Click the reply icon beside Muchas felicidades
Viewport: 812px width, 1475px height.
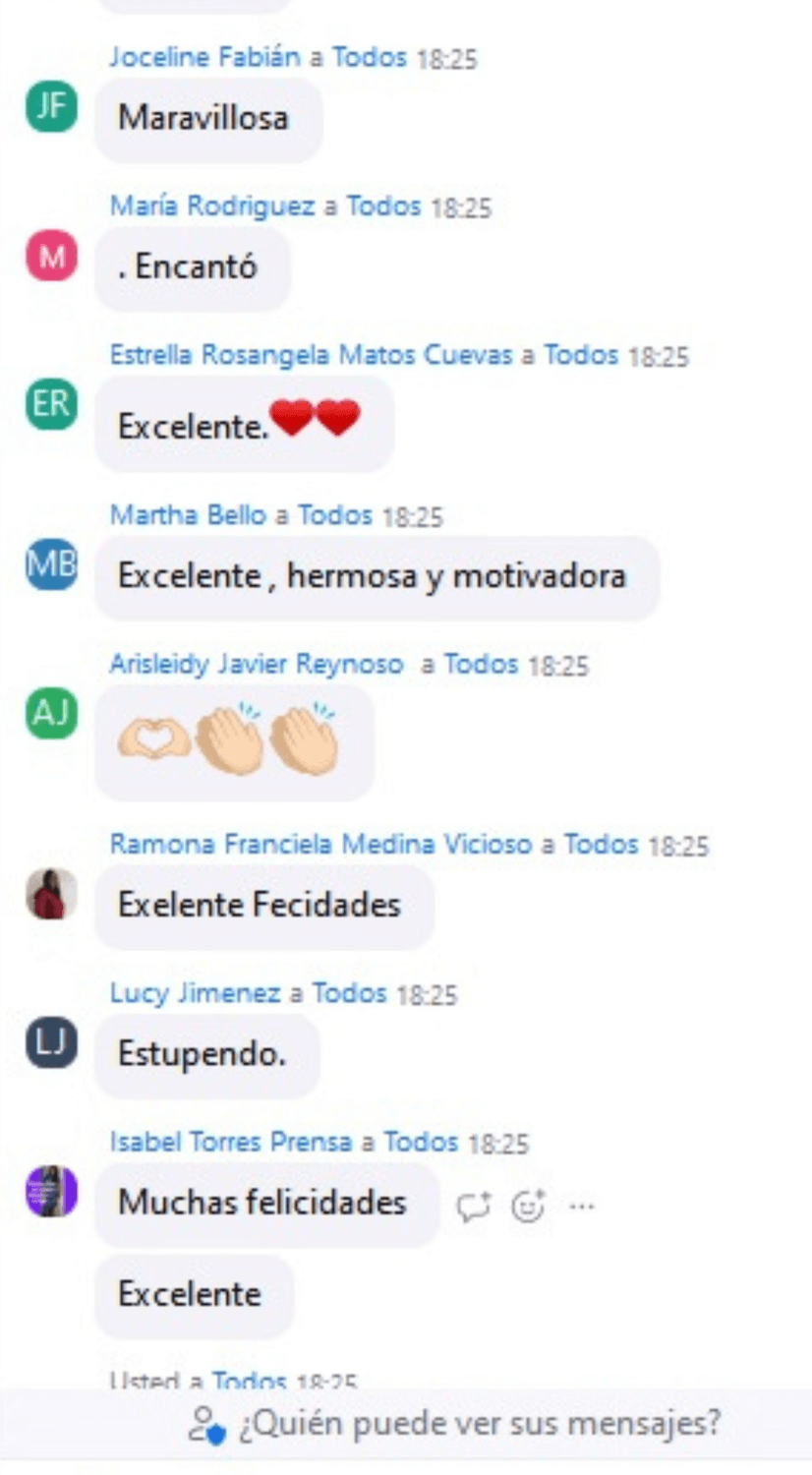coord(474,1206)
